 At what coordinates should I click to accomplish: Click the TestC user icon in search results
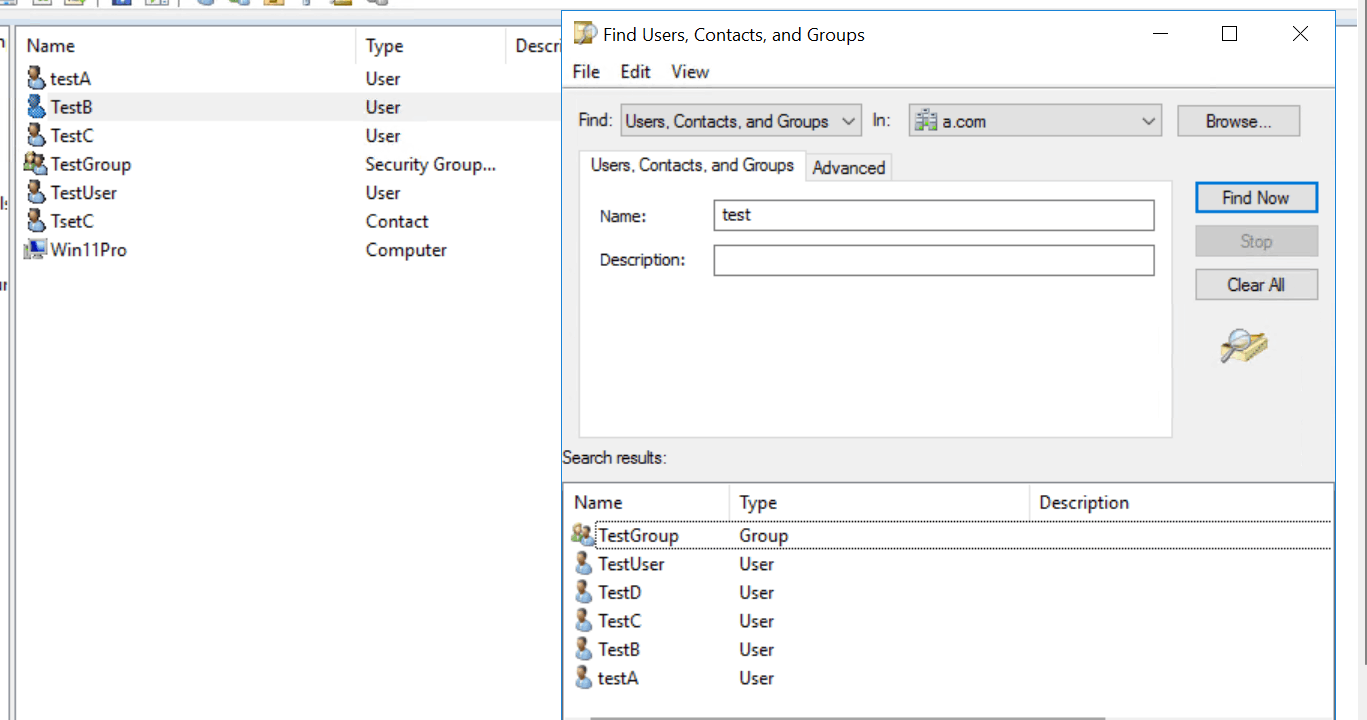tap(584, 621)
